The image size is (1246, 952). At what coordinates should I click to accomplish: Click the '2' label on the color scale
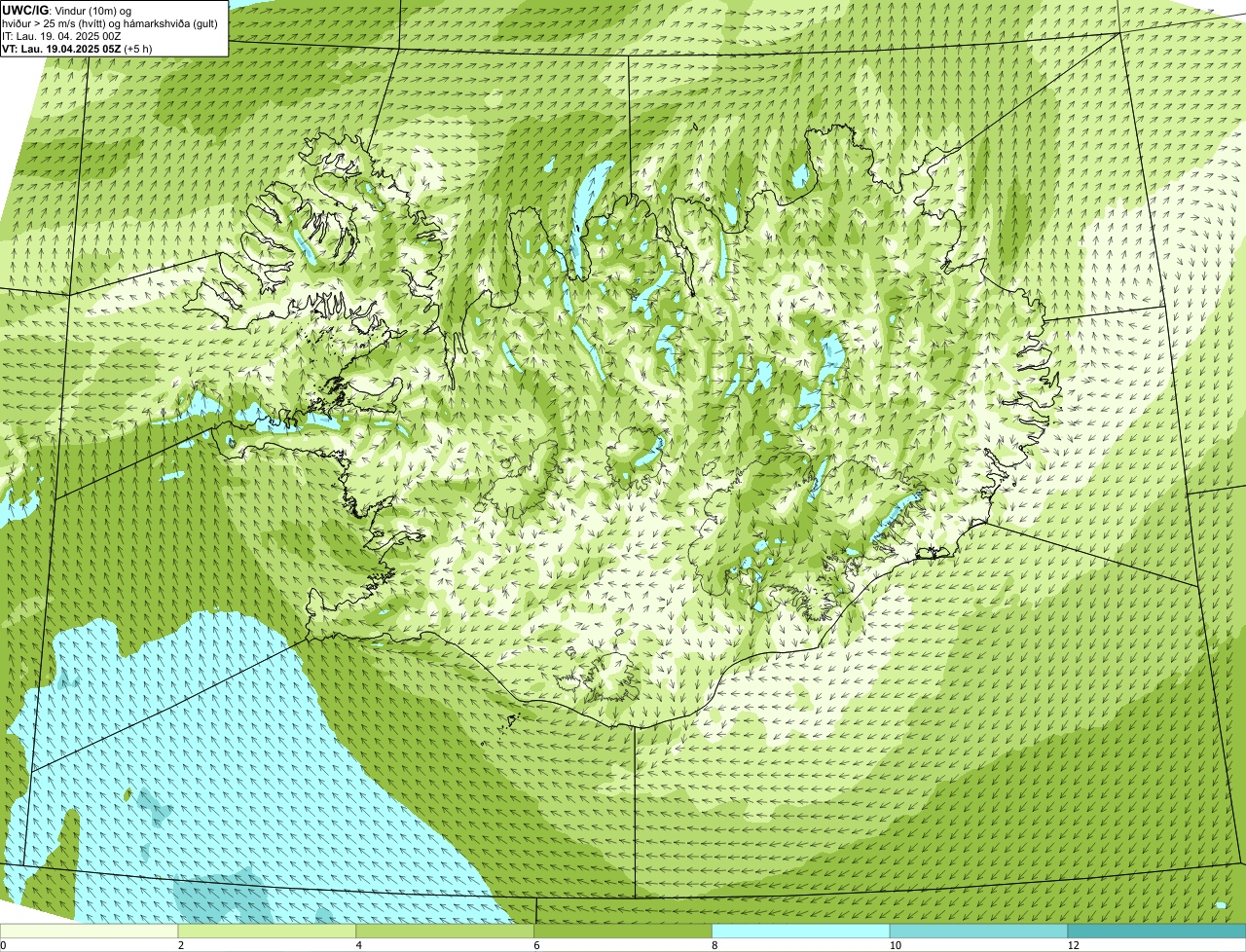pos(181,945)
